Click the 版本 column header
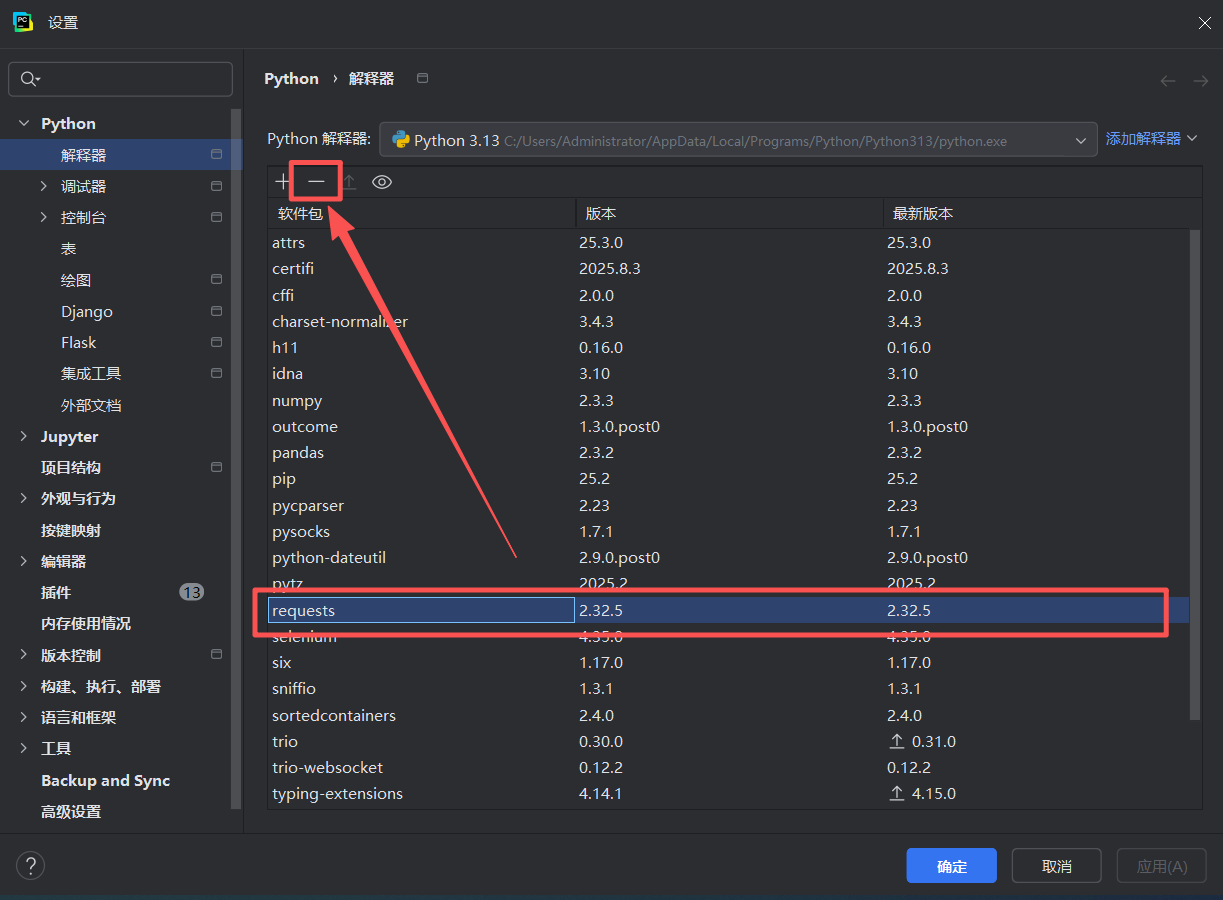The image size is (1223, 900). 730,213
